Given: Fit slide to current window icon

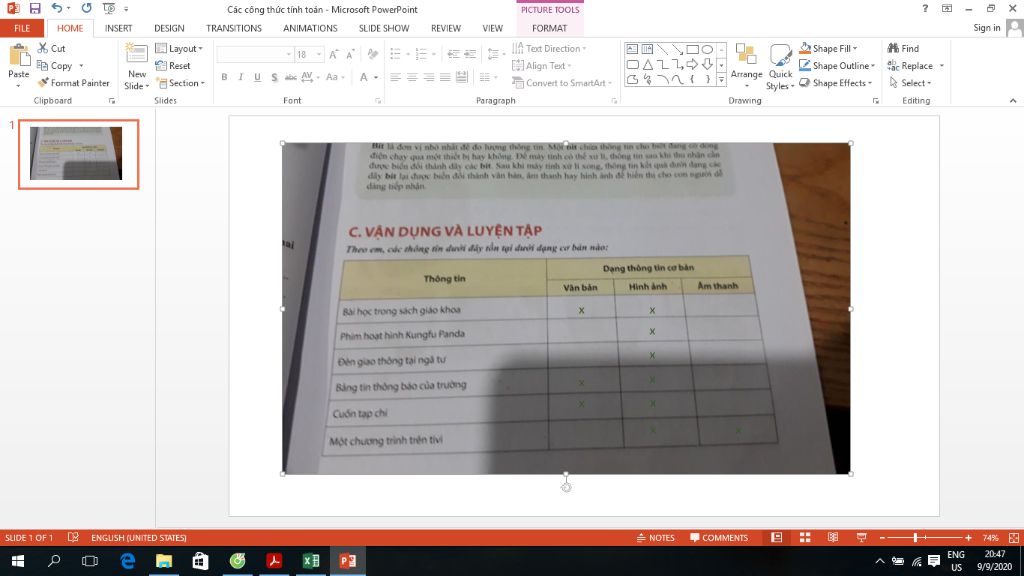Looking at the screenshot, I should click(x=1014, y=537).
